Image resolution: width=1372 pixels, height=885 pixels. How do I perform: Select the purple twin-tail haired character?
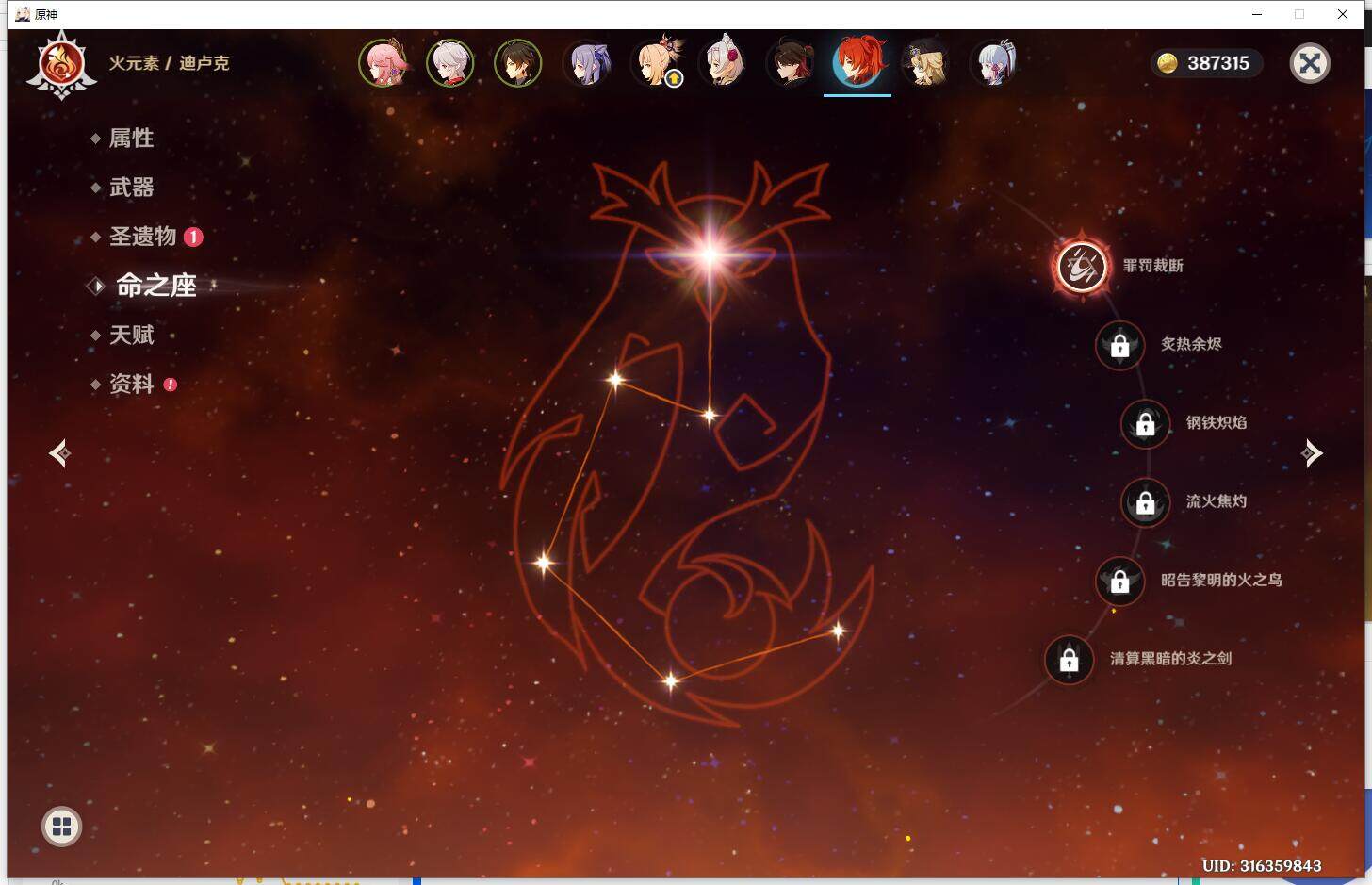pyautogui.click(x=586, y=63)
